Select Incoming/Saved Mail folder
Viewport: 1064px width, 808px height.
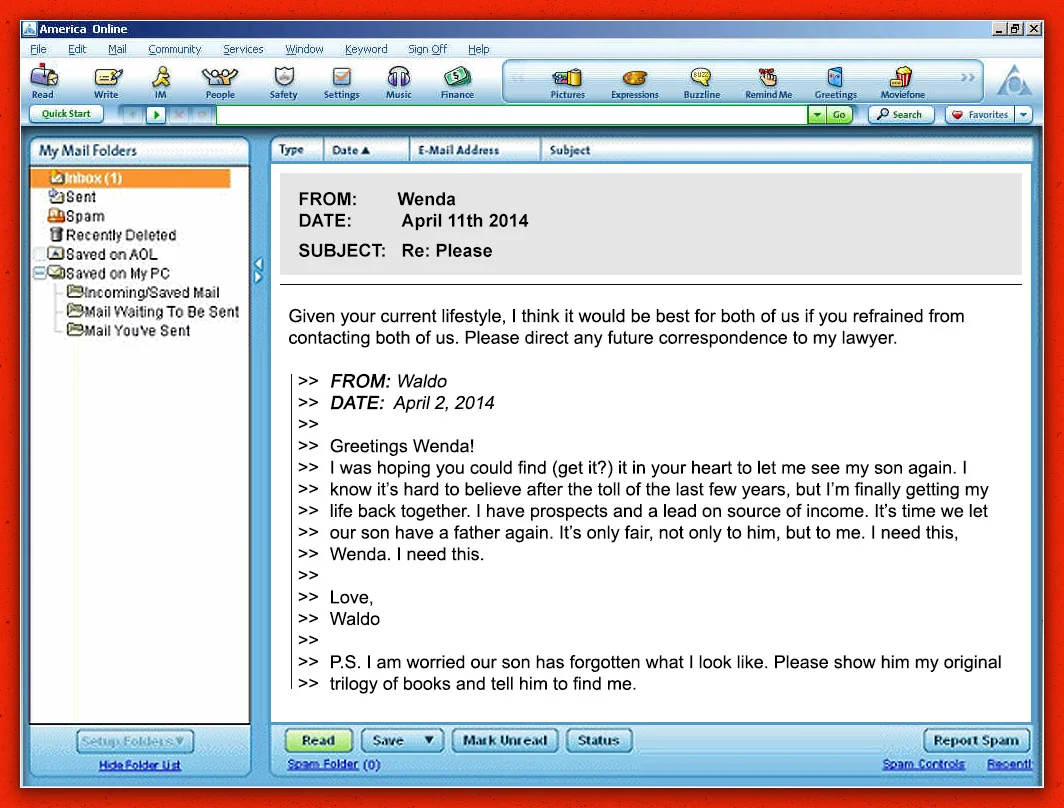pos(143,292)
